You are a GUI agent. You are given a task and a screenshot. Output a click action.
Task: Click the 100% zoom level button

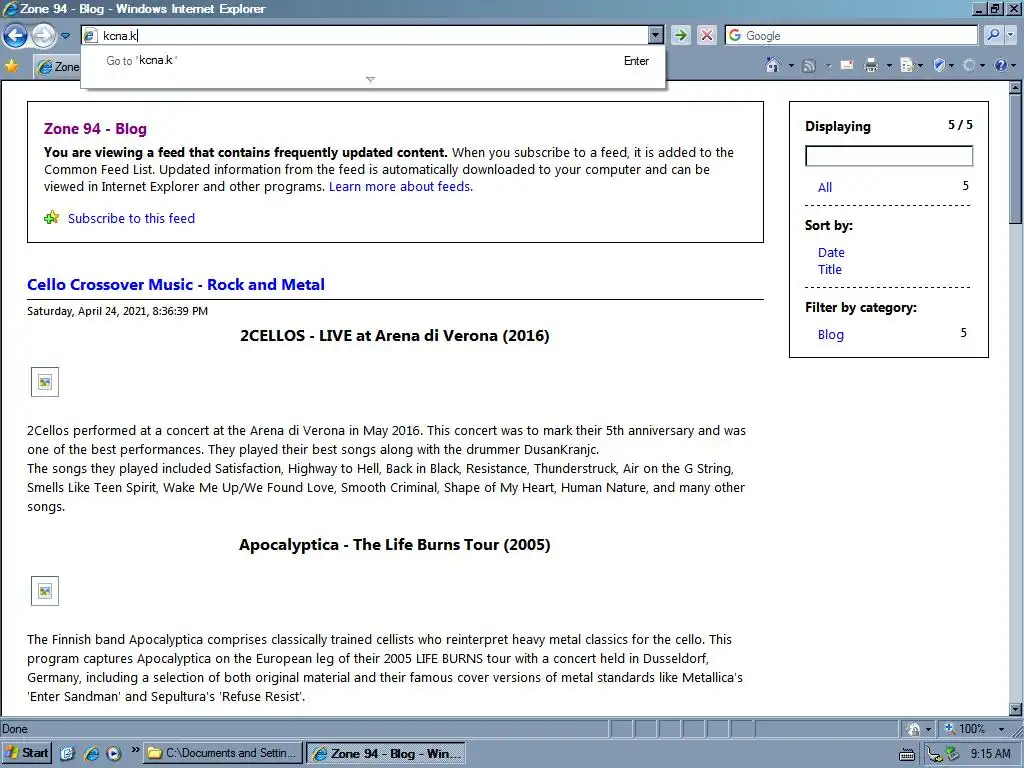pos(965,729)
